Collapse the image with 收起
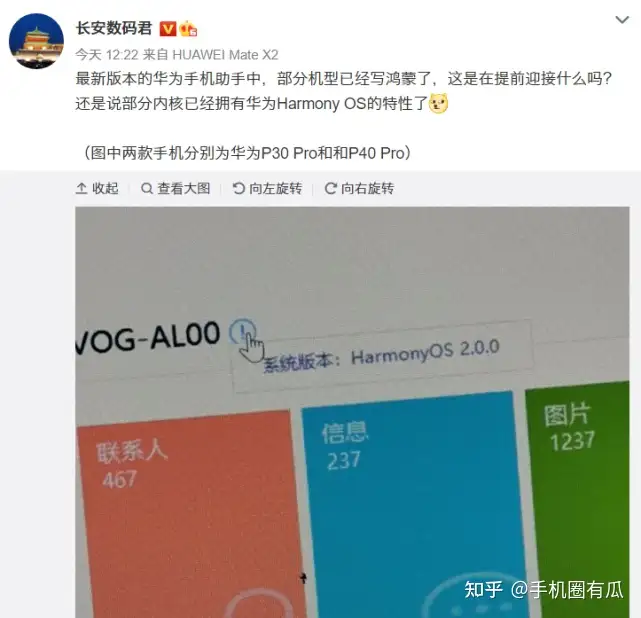Image resolution: width=641 pixels, height=618 pixels. (97, 188)
